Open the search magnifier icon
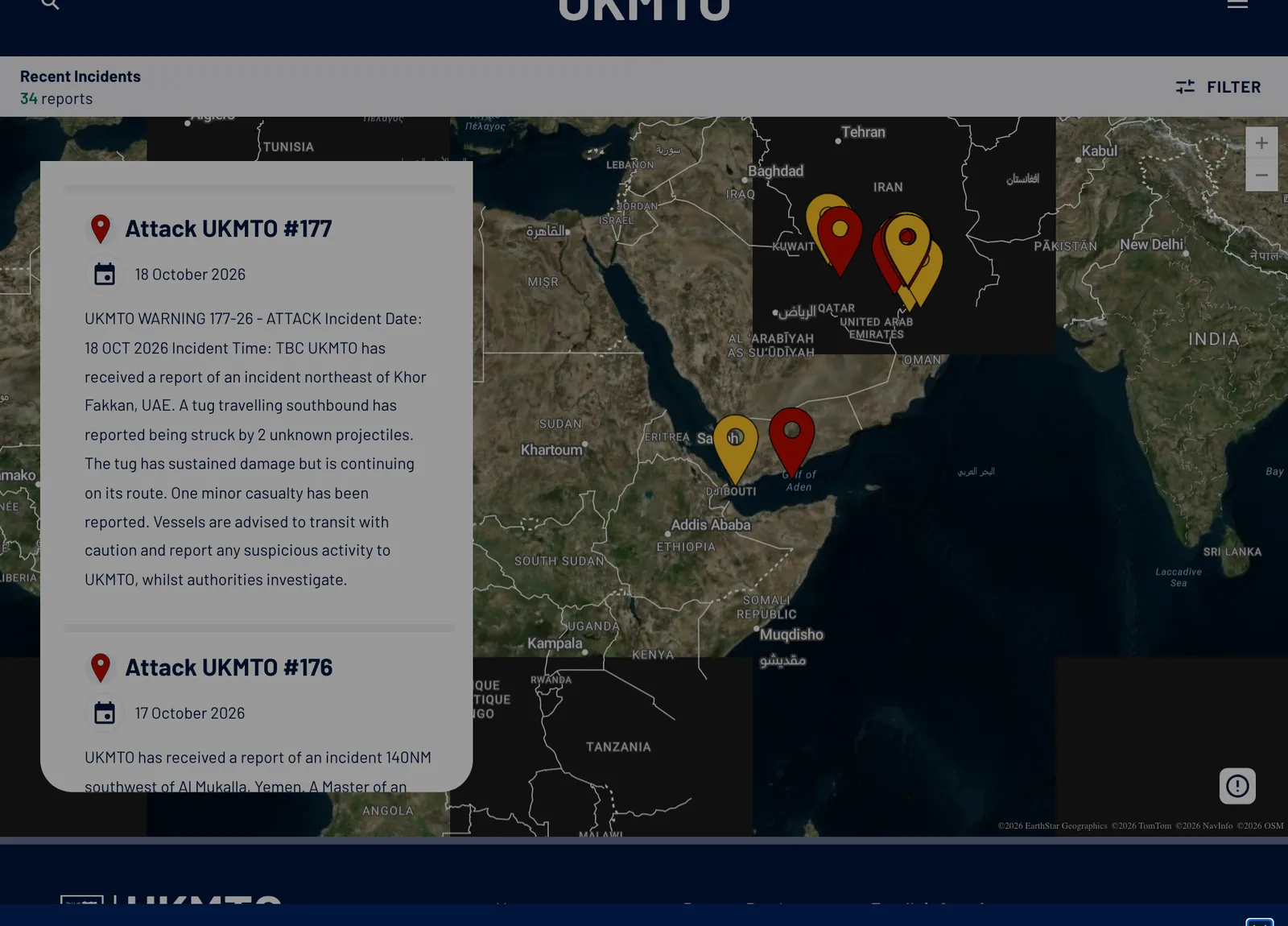1288x926 pixels. pos(50,3)
